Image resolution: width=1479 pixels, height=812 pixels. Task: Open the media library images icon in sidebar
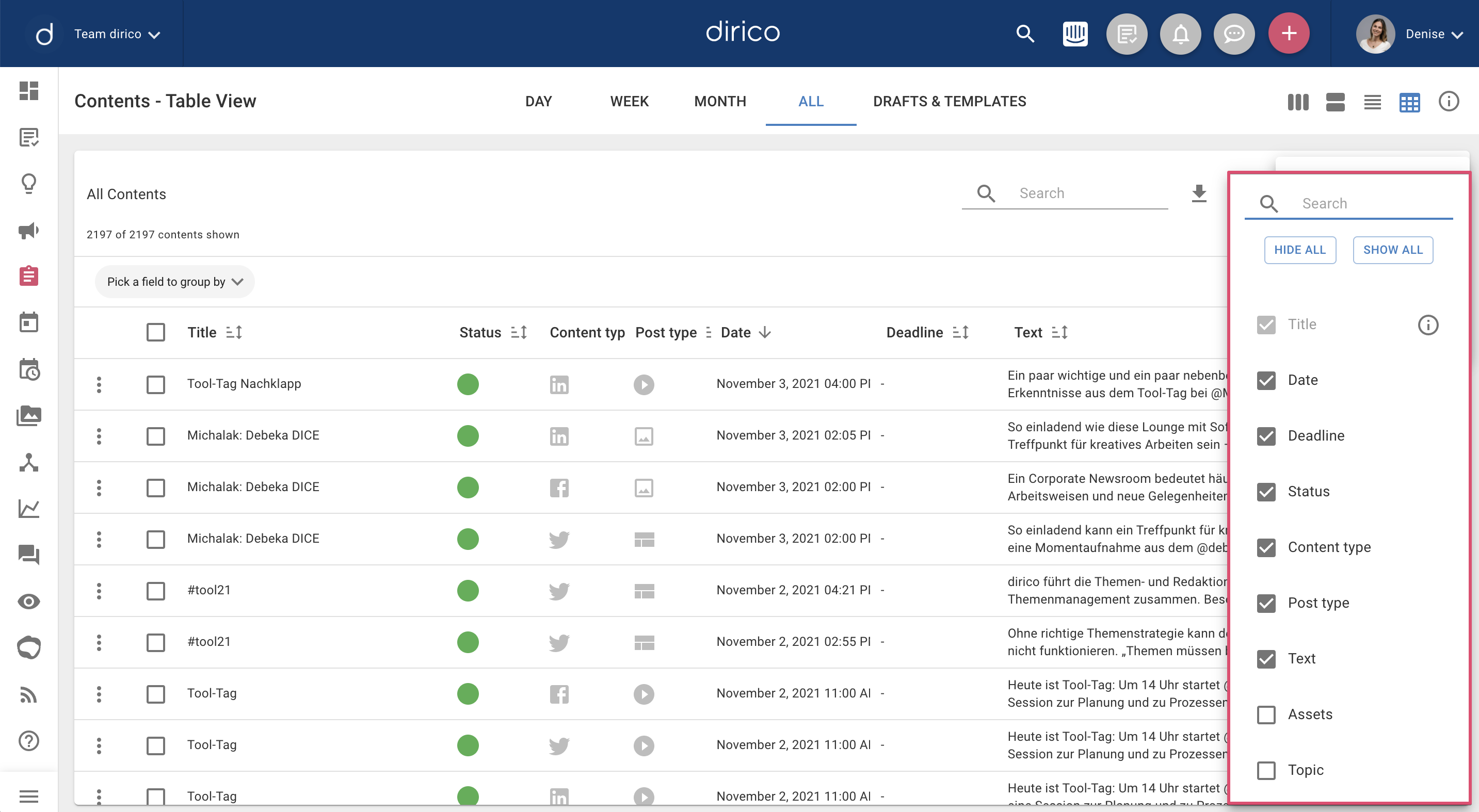[x=29, y=415]
